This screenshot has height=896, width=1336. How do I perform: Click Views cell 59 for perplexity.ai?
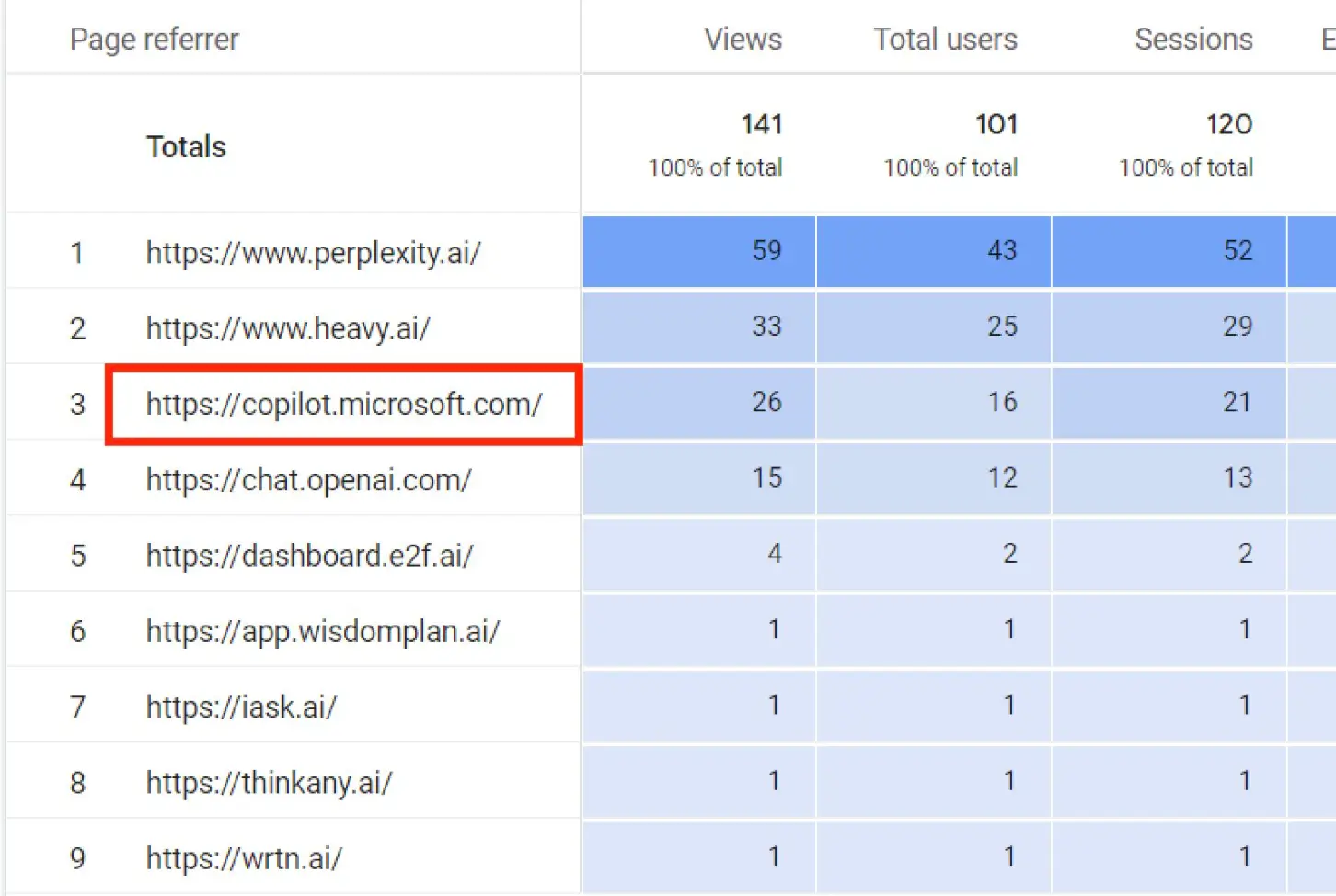click(x=699, y=251)
